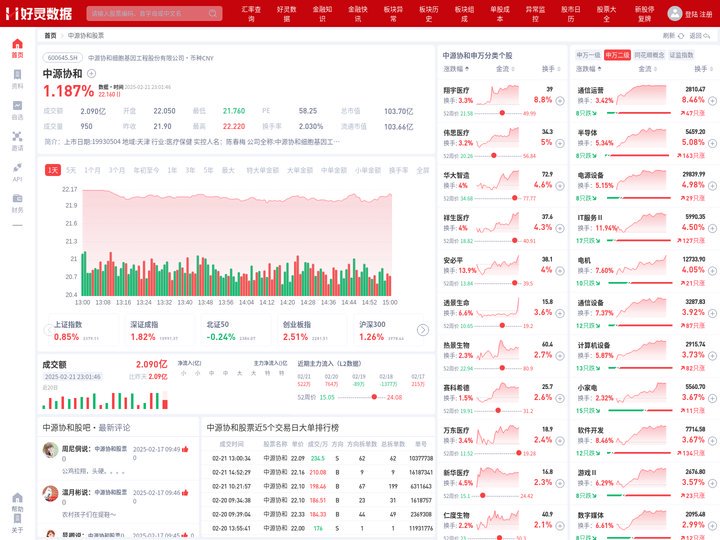Click 通信运营 rise-fall ratio bar
720x540 pixels.
pyautogui.click(x=639, y=113)
